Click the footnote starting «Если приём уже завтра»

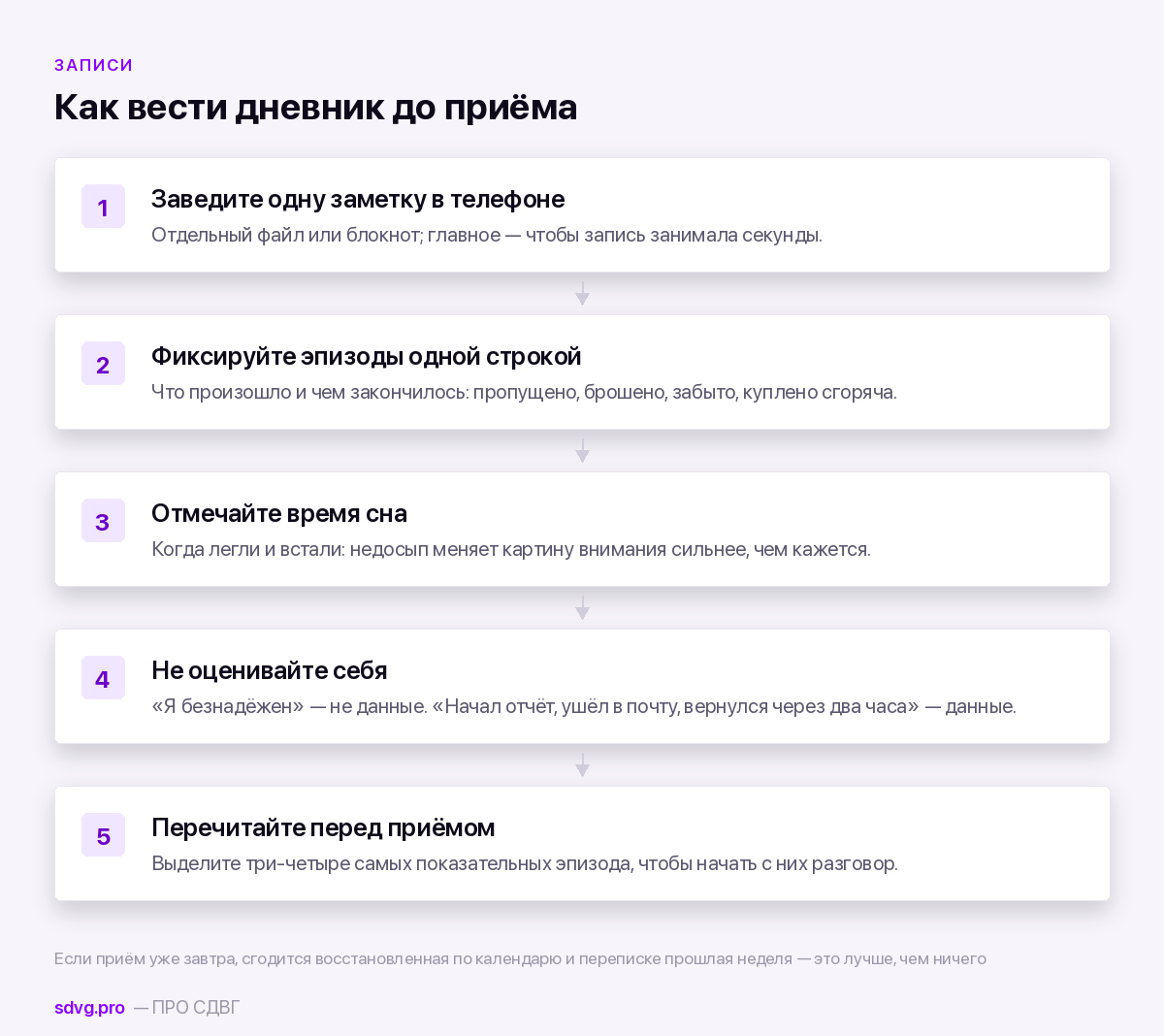pos(520,958)
